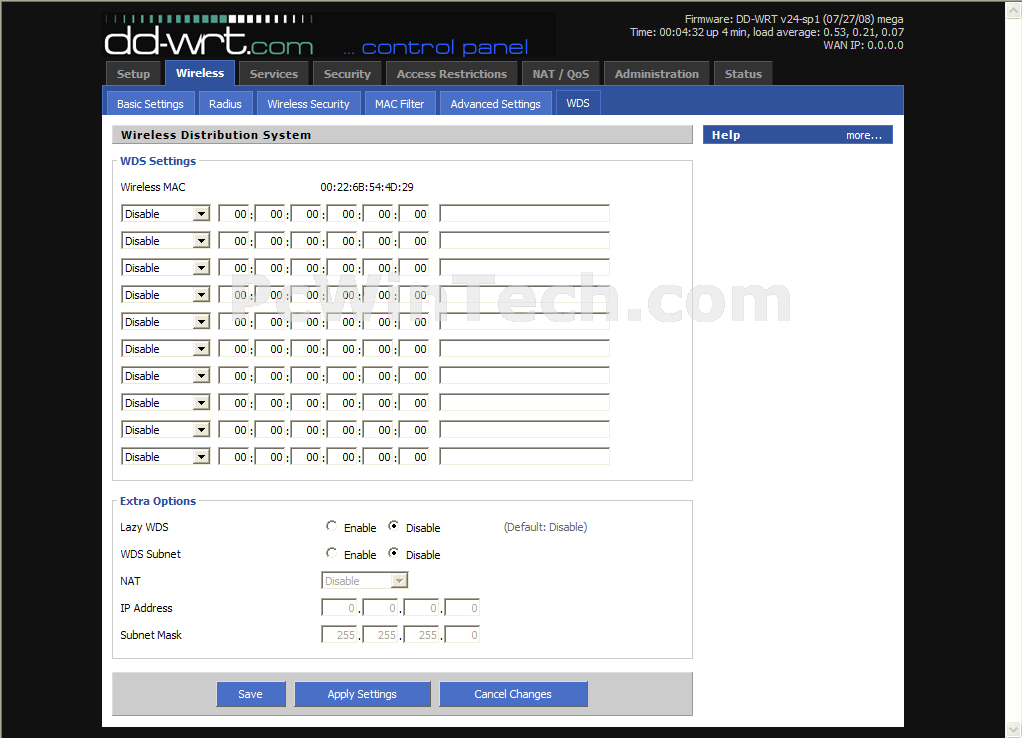The width and height of the screenshot is (1022, 738).
Task: Open the second WDS row's Disable dropdown
Action: 166,241
